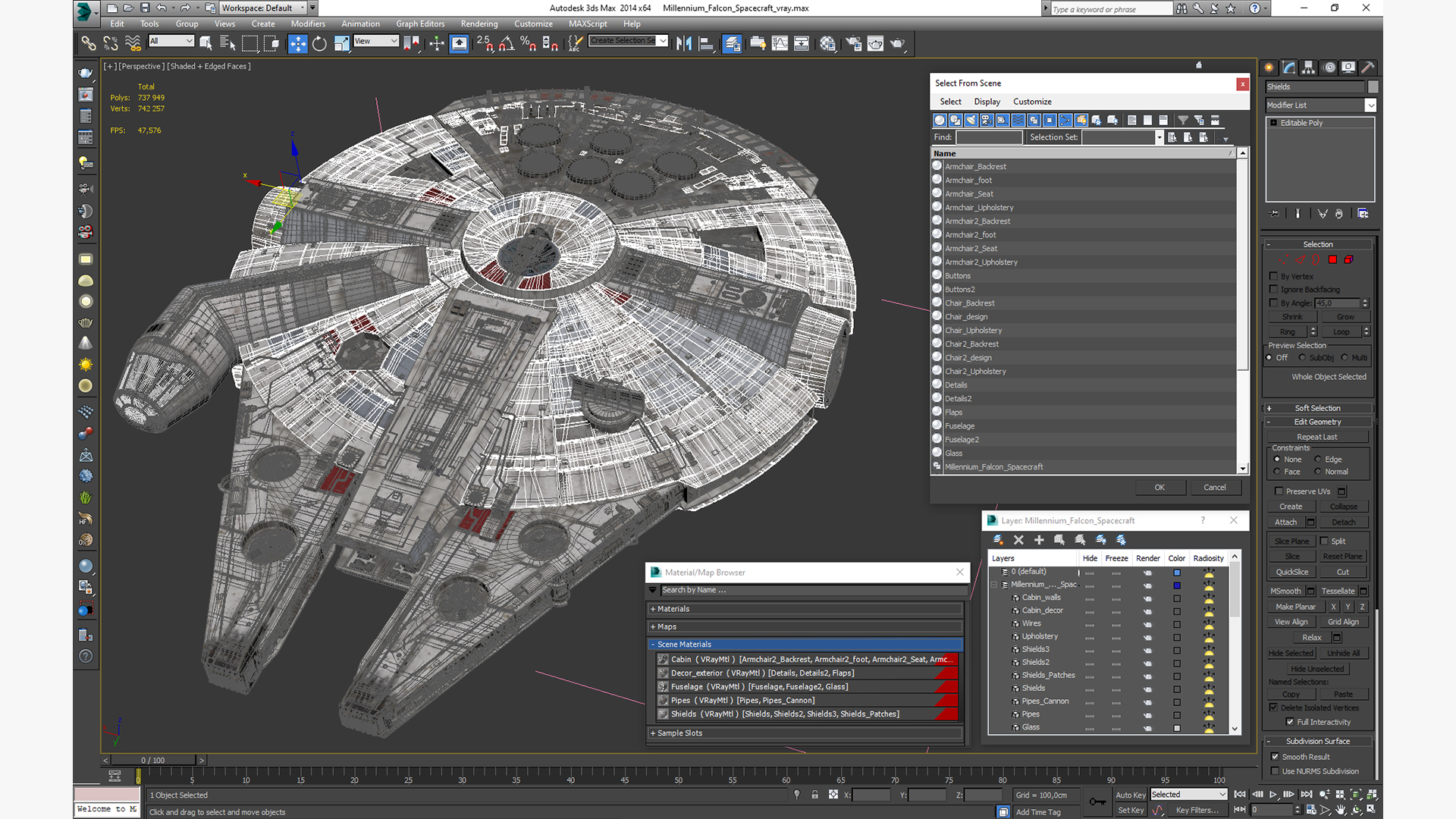Image resolution: width=1456 pixels, height=819 pixels.
Task: Collapse the Edit Geometry rollout
Action: (x=1318, y=422)
